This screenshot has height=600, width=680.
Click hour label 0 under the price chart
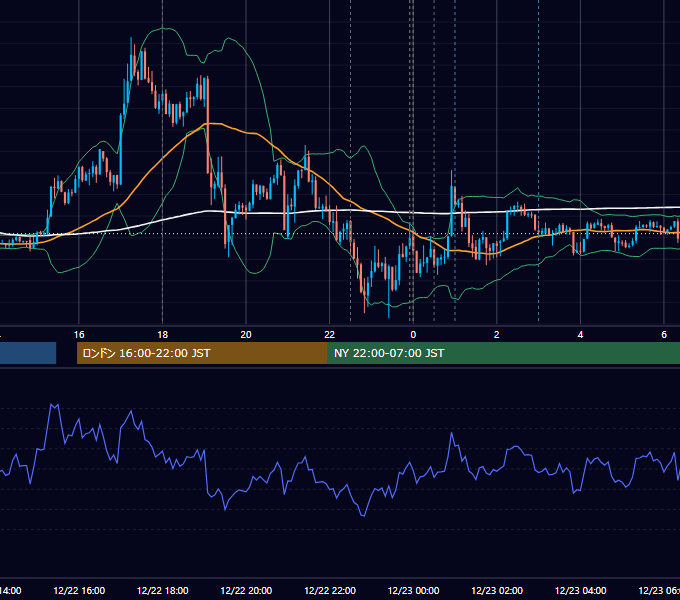click(x=413, y=334)
